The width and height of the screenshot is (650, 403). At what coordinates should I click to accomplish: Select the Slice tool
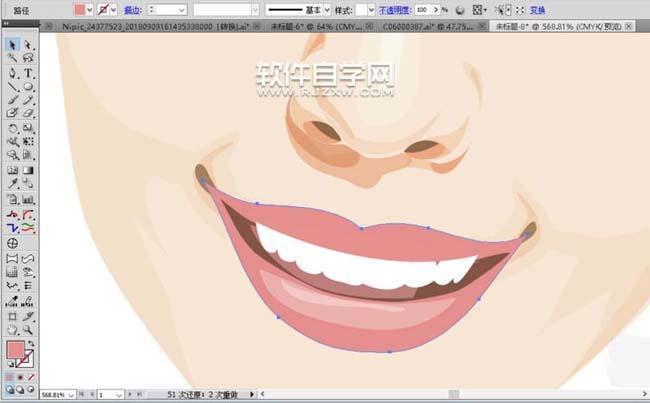click(x=28, y=317)
